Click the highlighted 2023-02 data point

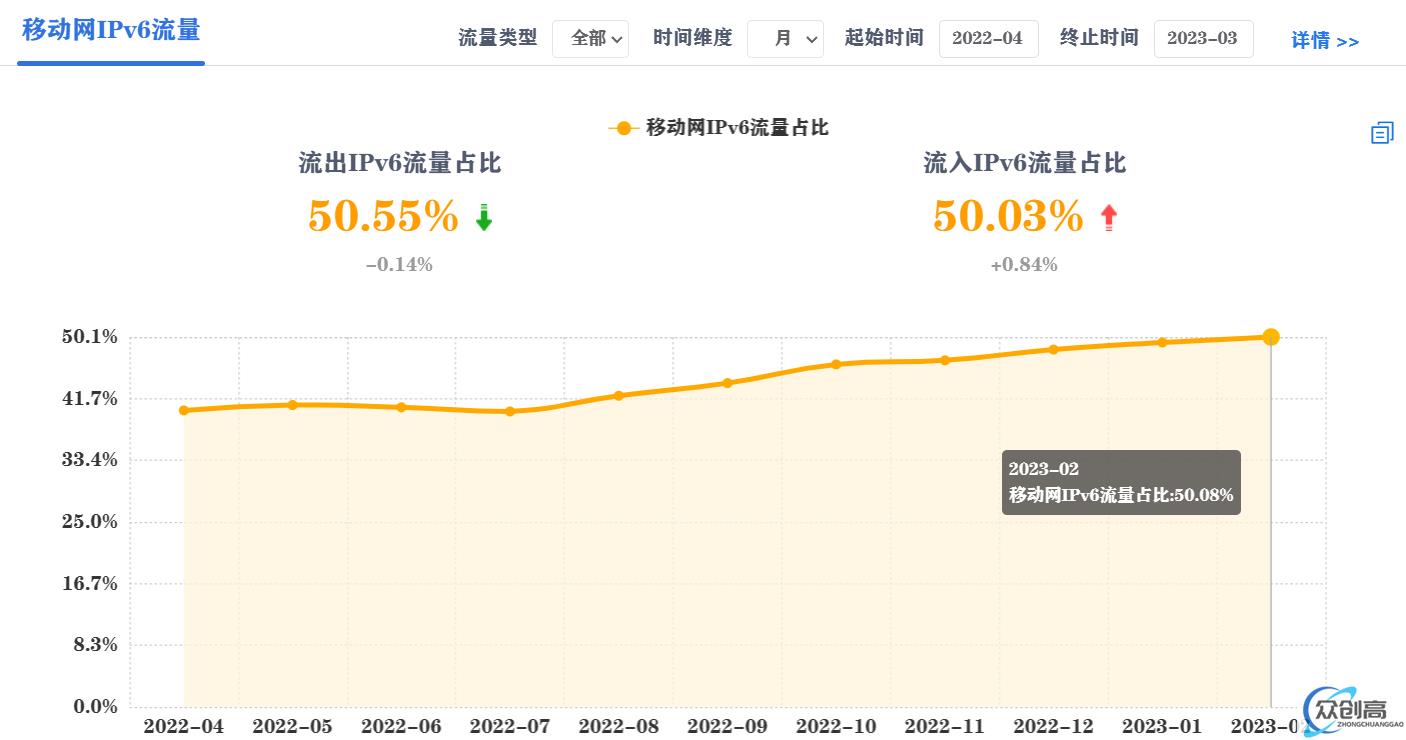tap(1270, 337)
